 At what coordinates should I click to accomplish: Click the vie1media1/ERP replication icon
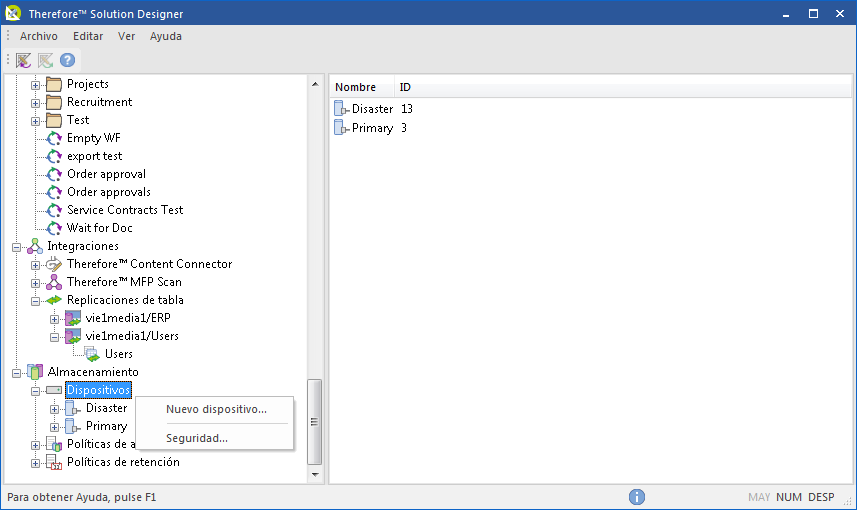pyautogui.click(x=73, y=318)
